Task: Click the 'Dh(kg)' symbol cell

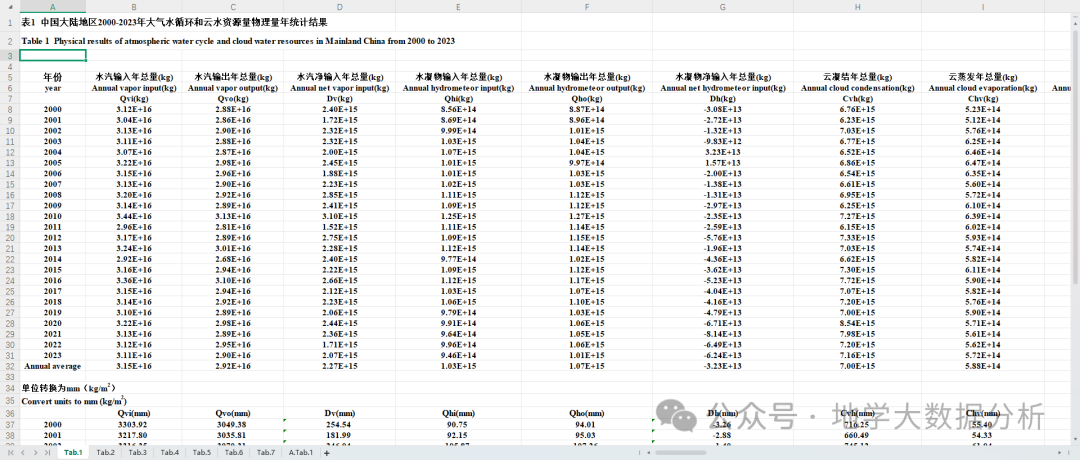Action: click(x=723, y=98)
